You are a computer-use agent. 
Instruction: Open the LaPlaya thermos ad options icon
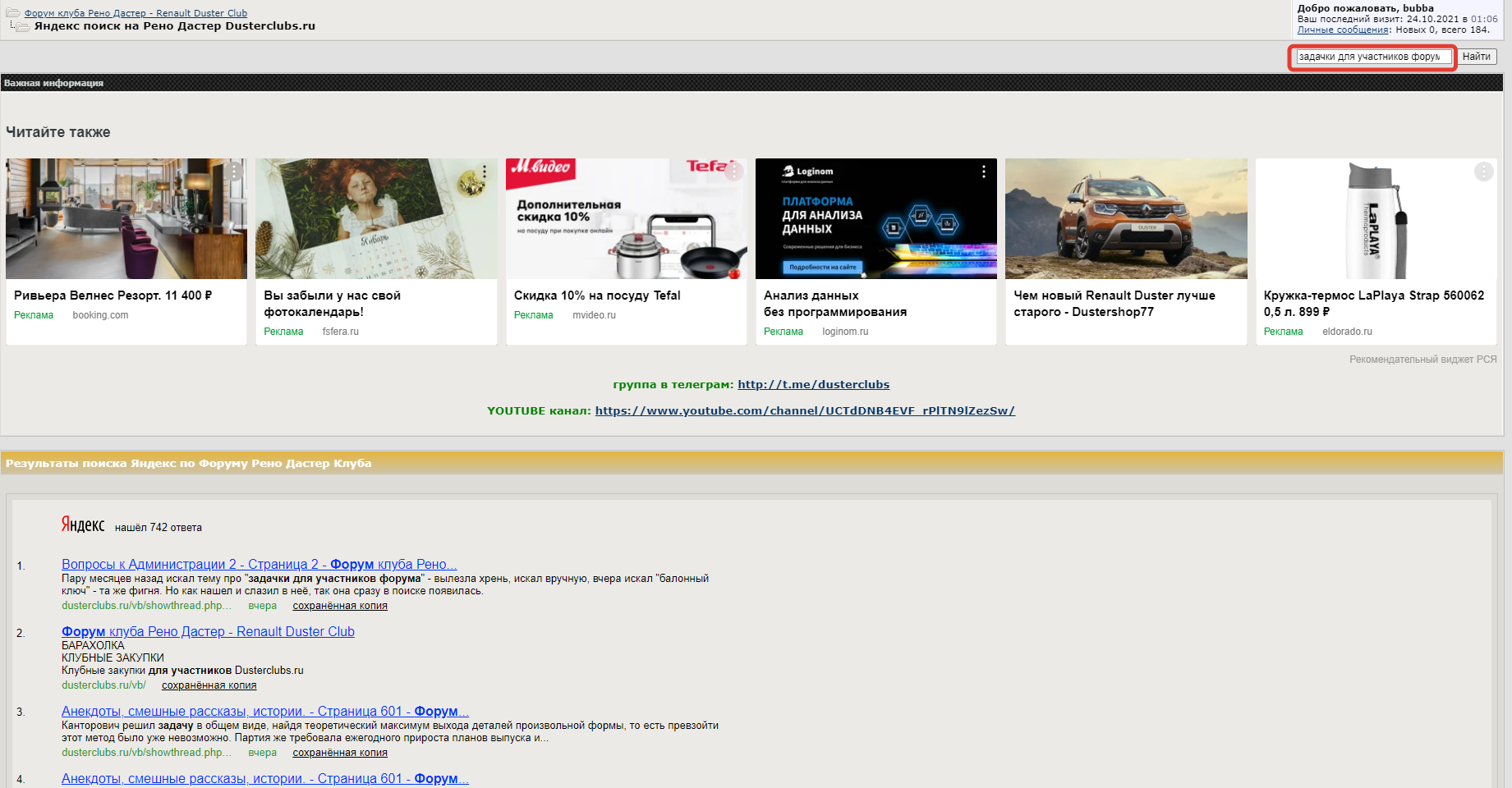[1483, 172]
